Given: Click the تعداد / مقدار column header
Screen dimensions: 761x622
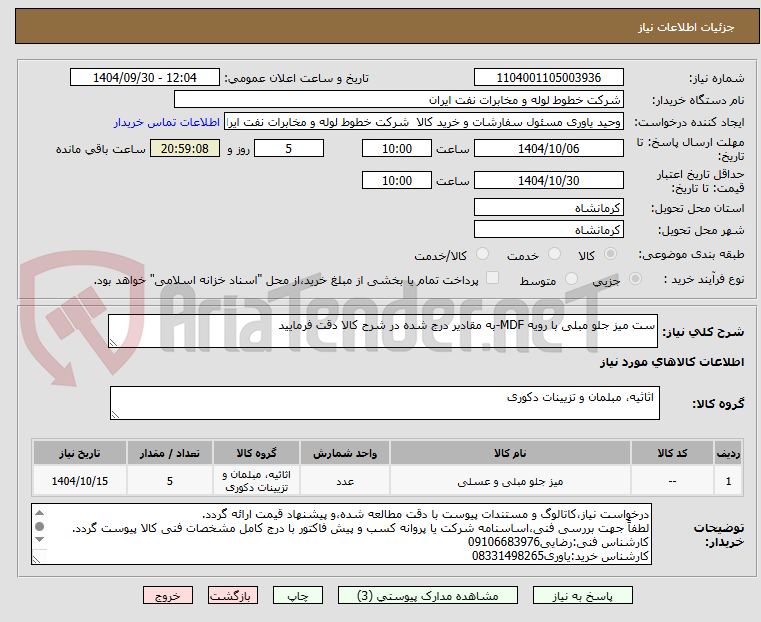Looking at the screenshot, I should point(170,453).
